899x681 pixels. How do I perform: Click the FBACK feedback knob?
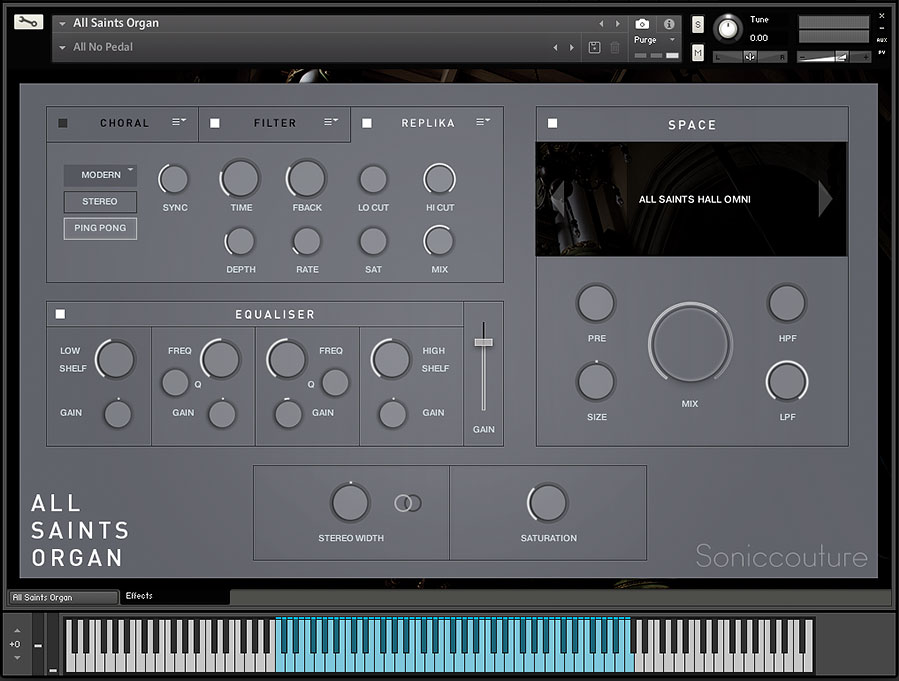pyautogui.click(x=307, y=179)
